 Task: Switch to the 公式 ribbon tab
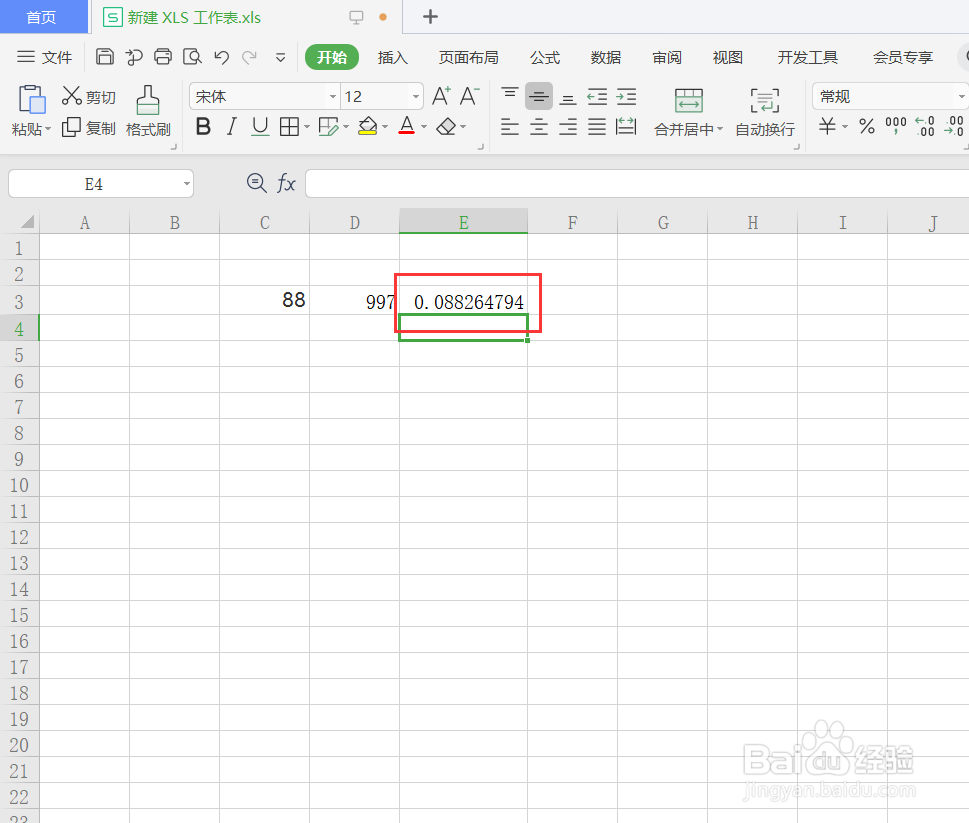545,57
